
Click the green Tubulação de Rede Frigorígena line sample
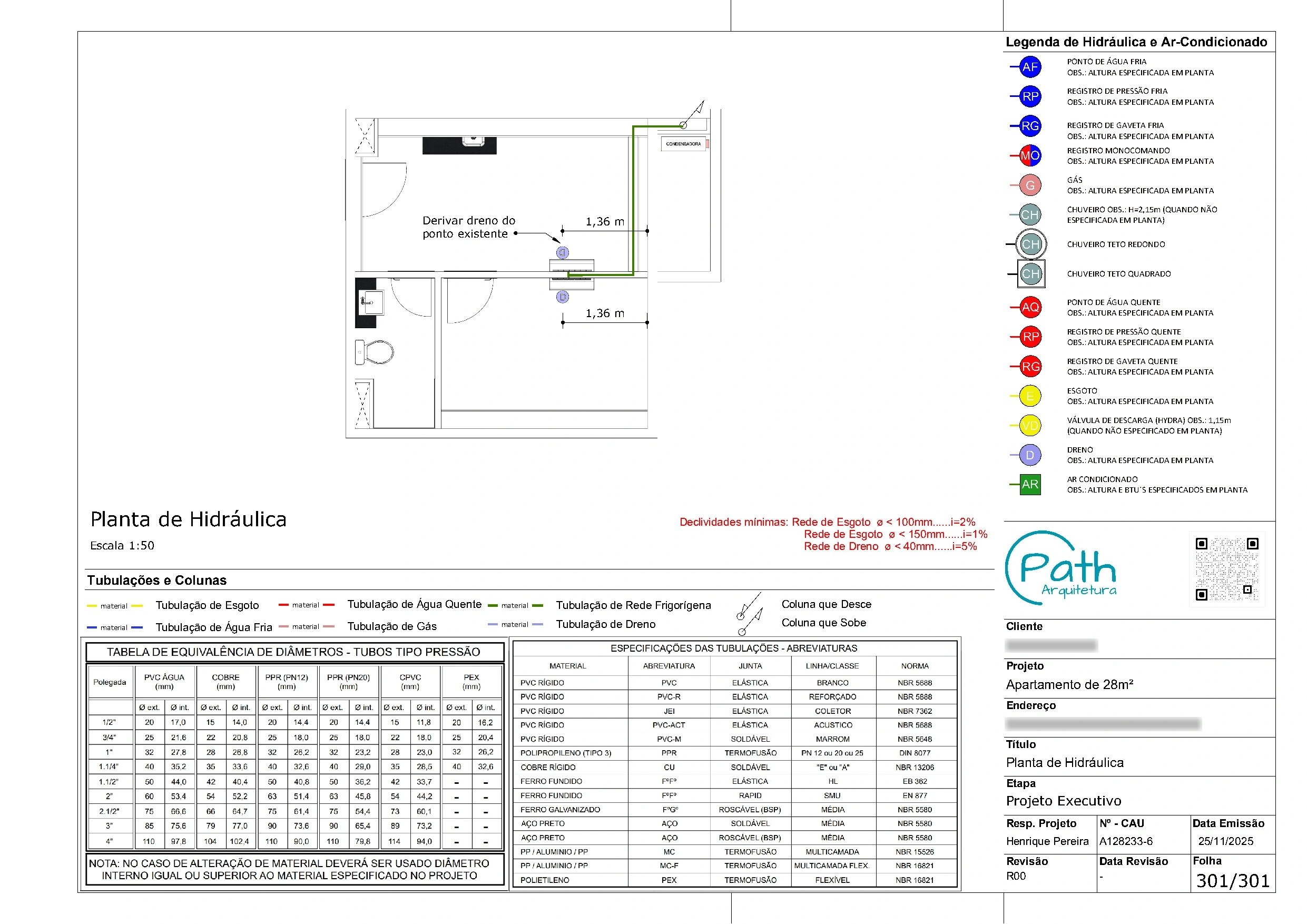515,606
